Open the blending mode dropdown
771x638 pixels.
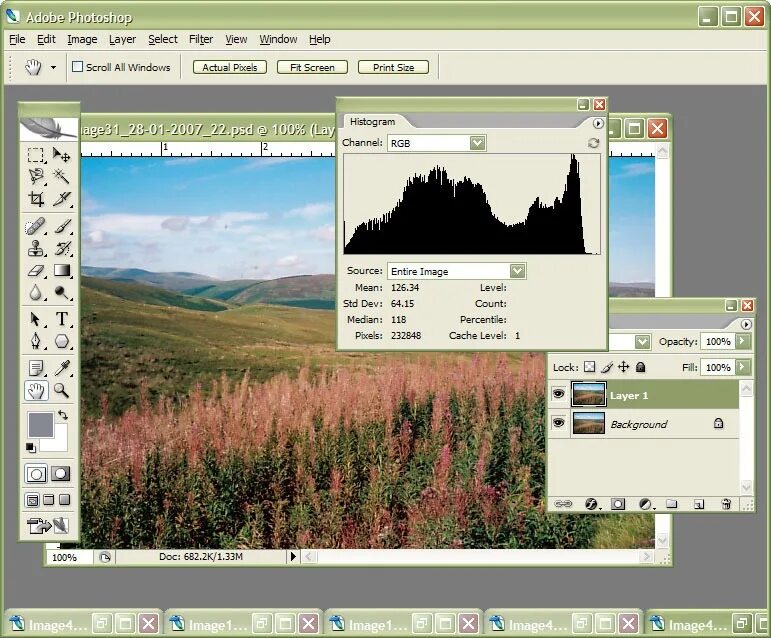pyautogui.click(x=642, y=342)
